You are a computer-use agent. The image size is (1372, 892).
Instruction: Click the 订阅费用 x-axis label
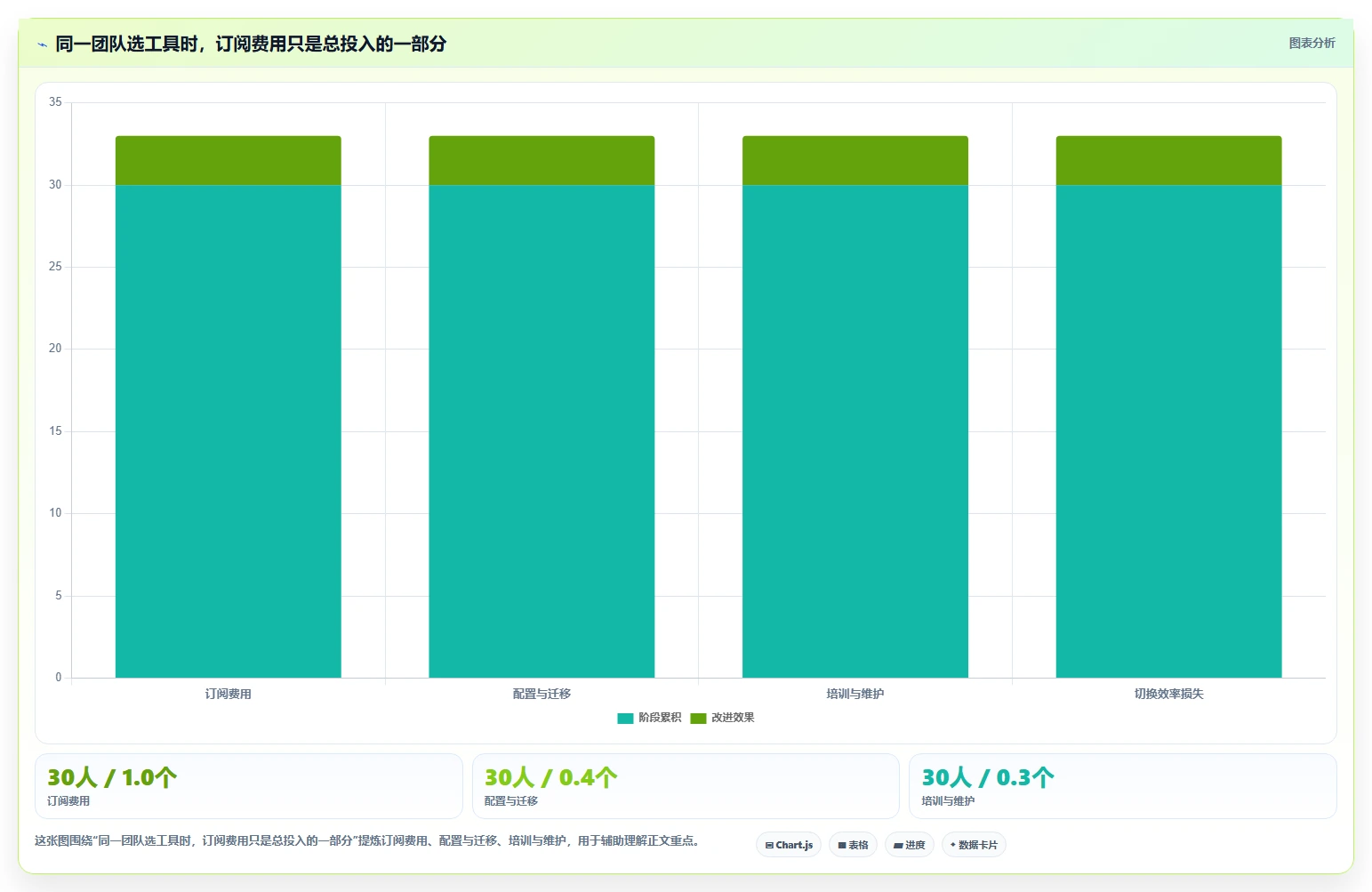point(229,694)
